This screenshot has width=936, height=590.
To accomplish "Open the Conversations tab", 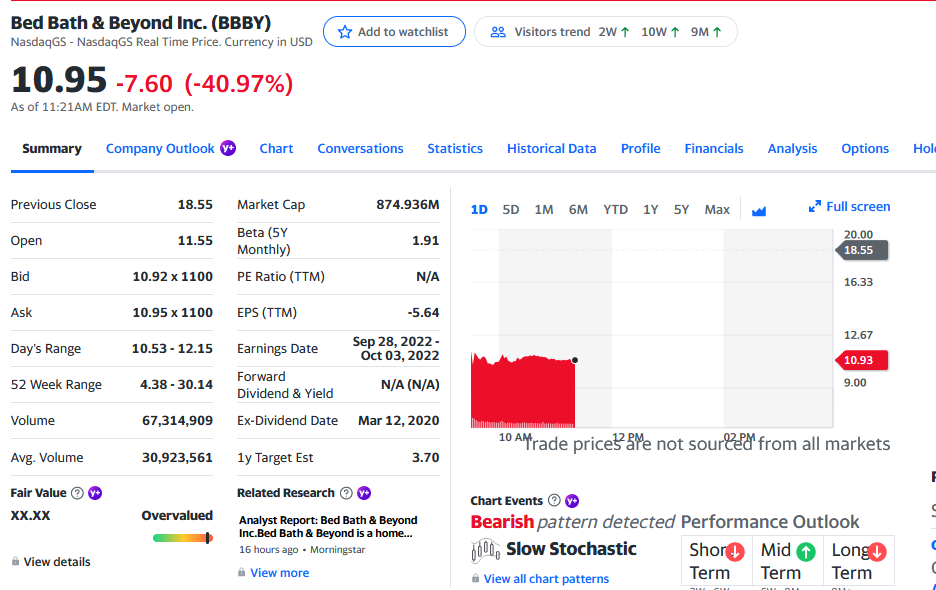I will pyautogui.click(x=361, y=149).
